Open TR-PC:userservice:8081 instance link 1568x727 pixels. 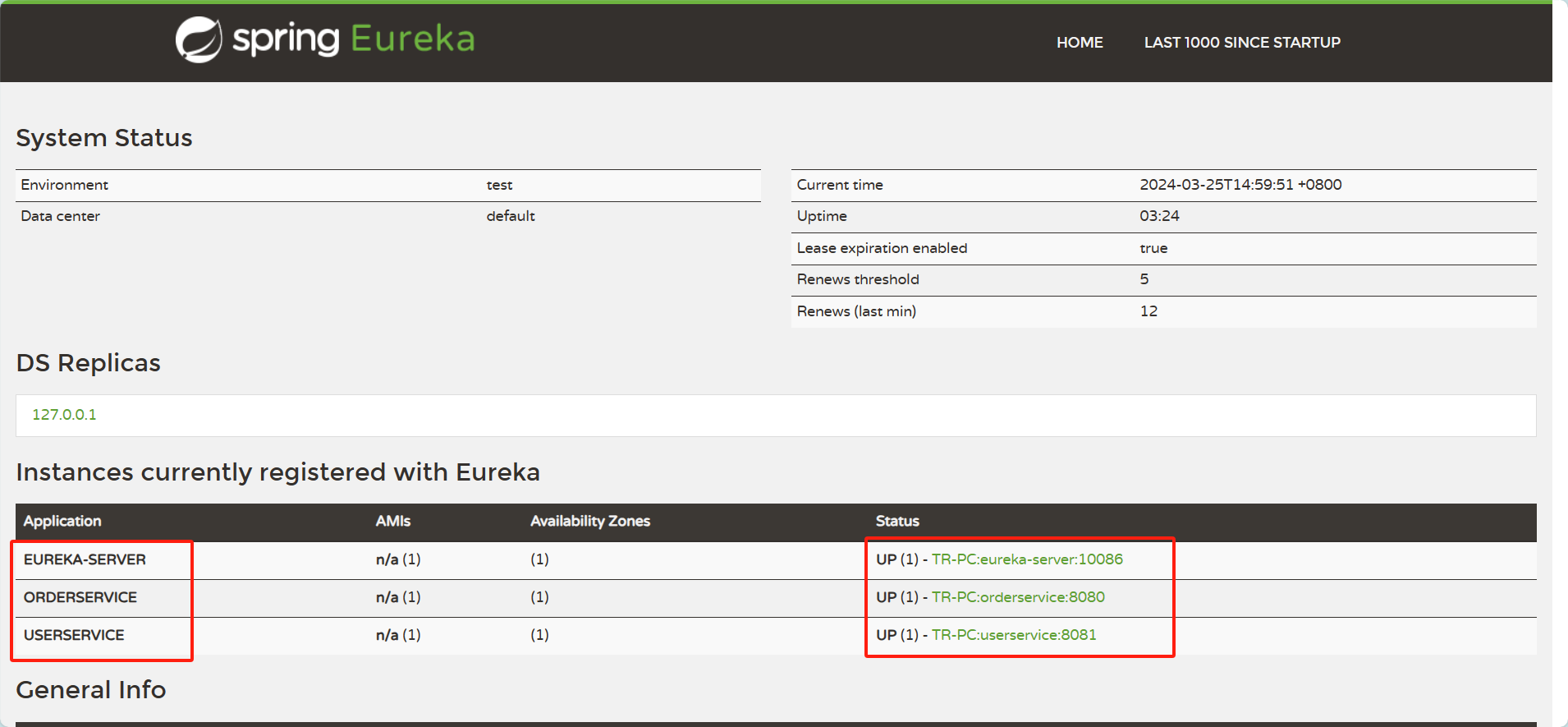click(x=1014, y=635)
